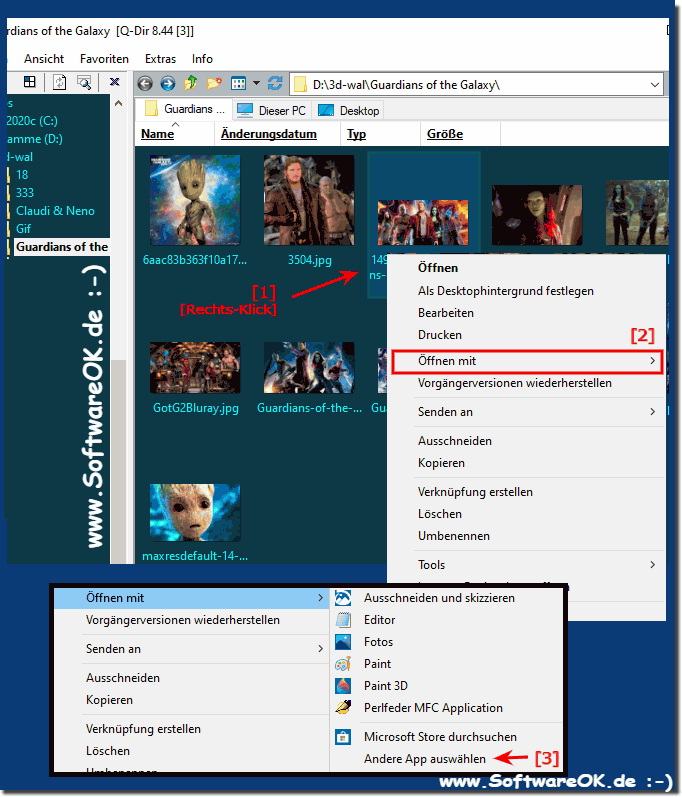Select the Claudi & Neno folder

tap(55, 211)
